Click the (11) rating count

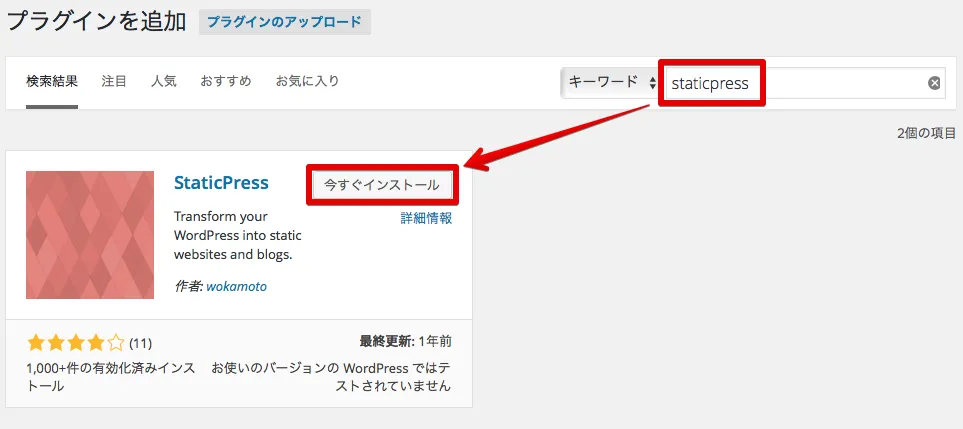coord(141,344)
